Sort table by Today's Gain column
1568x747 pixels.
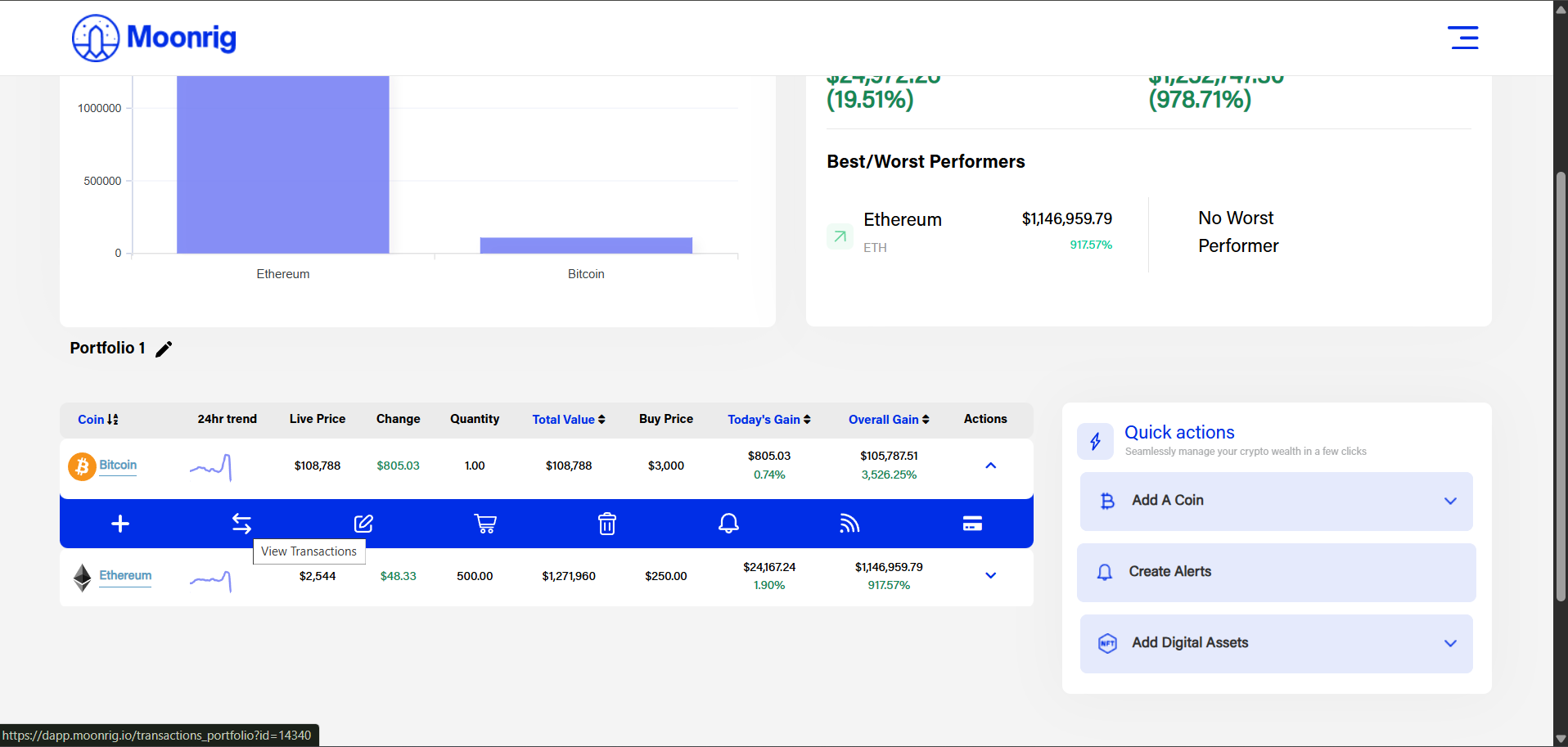[769, 419]
